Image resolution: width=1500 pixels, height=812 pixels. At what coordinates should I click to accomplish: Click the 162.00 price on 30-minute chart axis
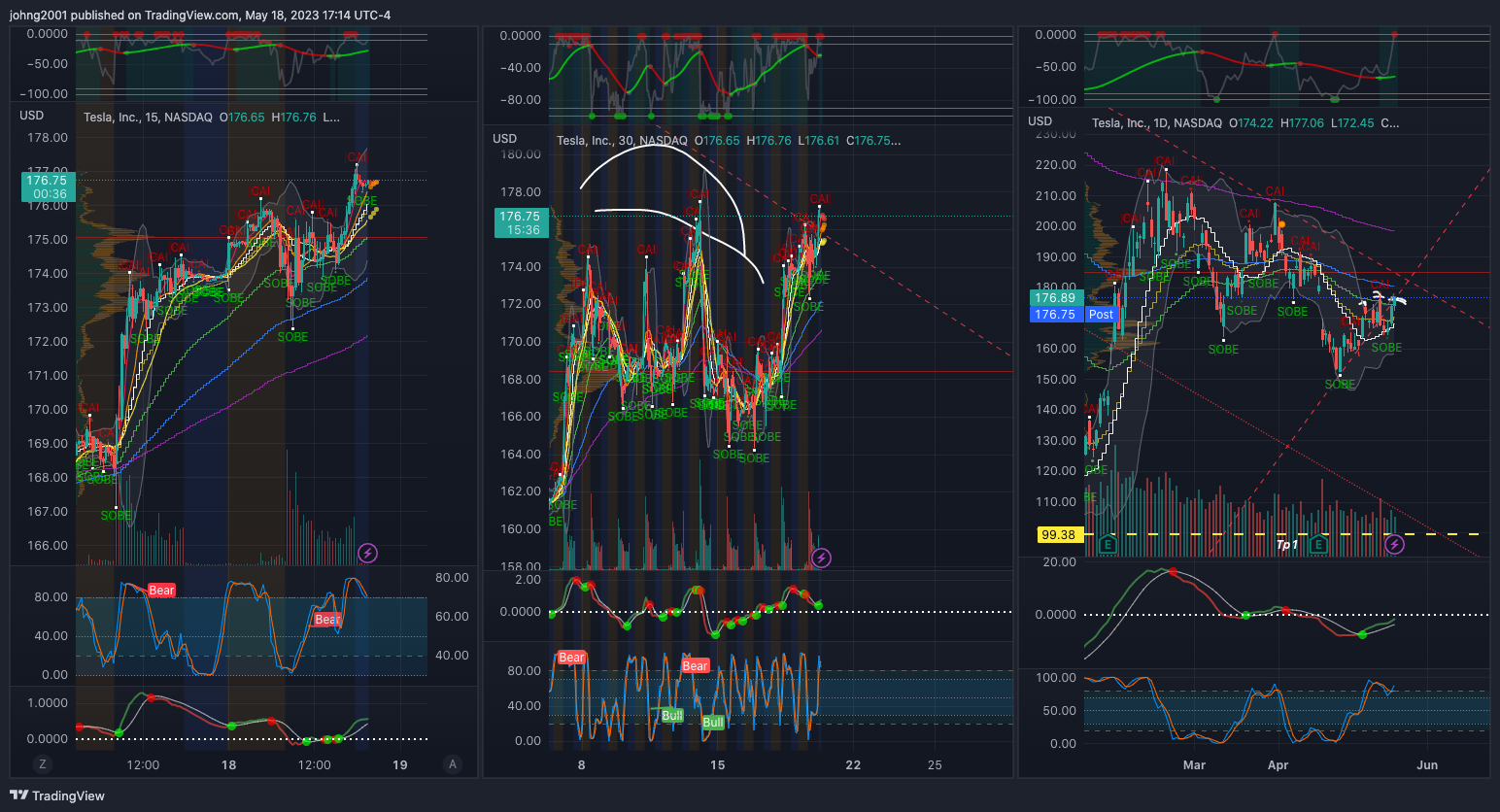(x=520, y=491)
